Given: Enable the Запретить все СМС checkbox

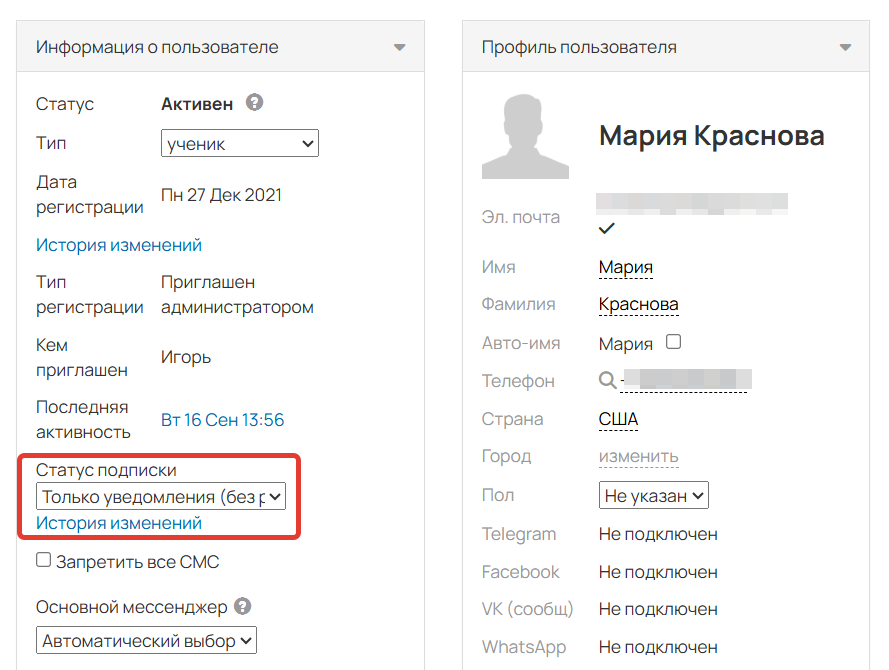Looking at the screenshot, I should [43, 560].
